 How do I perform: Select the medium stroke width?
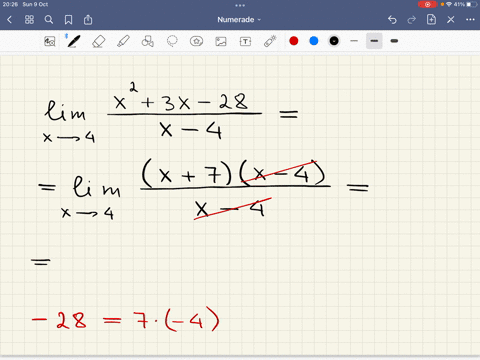tap(374, 41)
